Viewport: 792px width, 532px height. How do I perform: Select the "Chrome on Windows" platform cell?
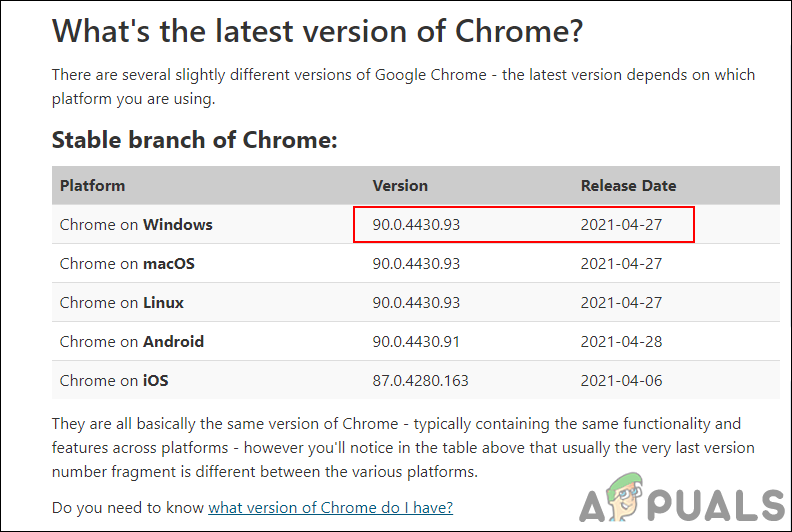point(136,224)
